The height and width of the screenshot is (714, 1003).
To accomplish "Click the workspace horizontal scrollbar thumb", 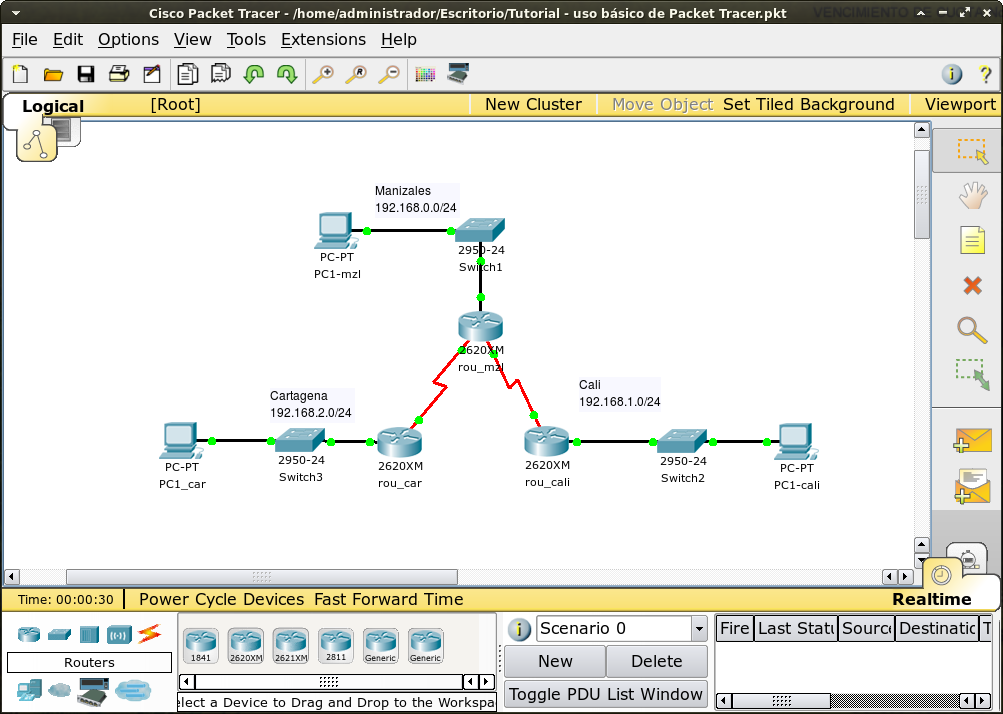I will point(262,576).
